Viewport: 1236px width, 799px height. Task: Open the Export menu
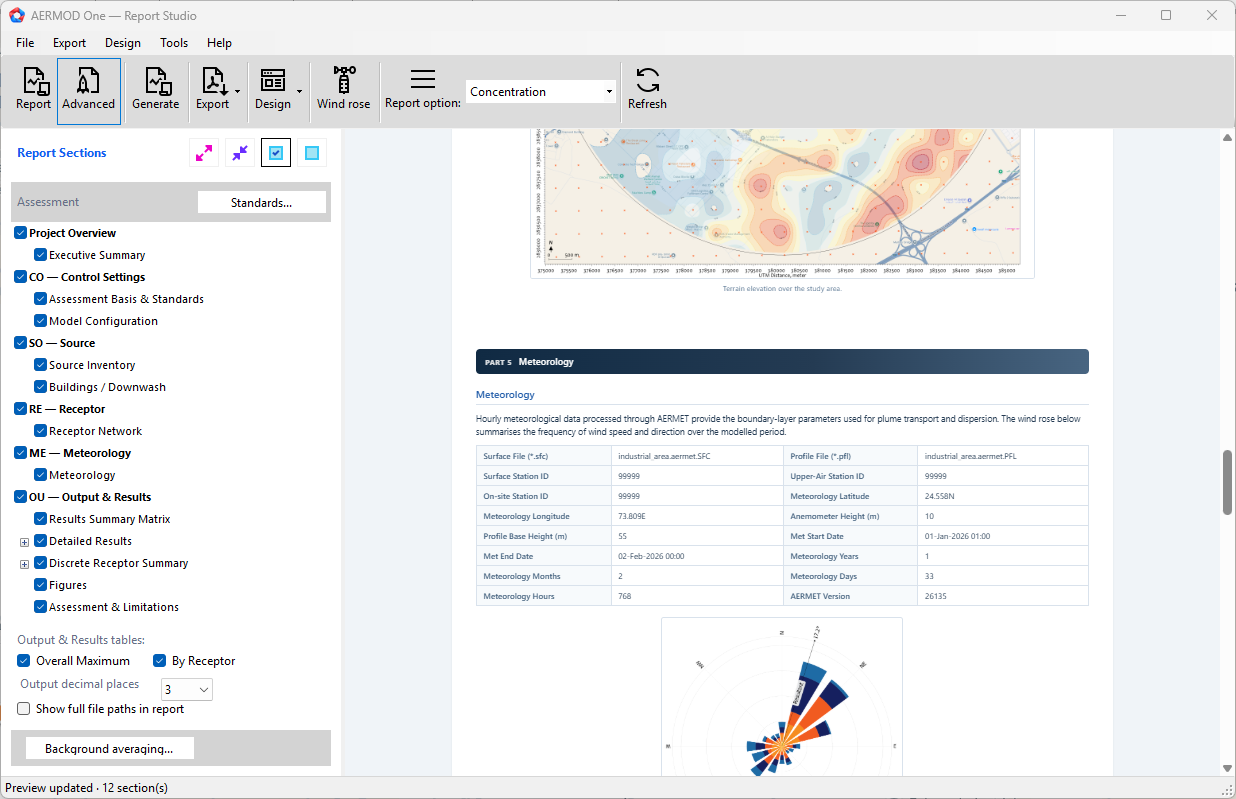[70, 43]
